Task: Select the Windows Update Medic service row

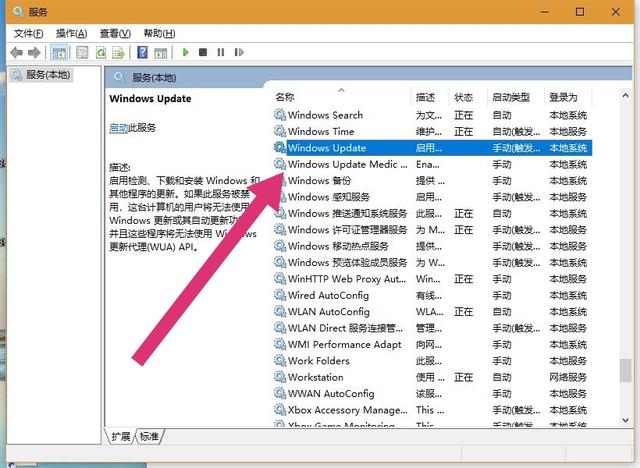Action: (432, 164)
